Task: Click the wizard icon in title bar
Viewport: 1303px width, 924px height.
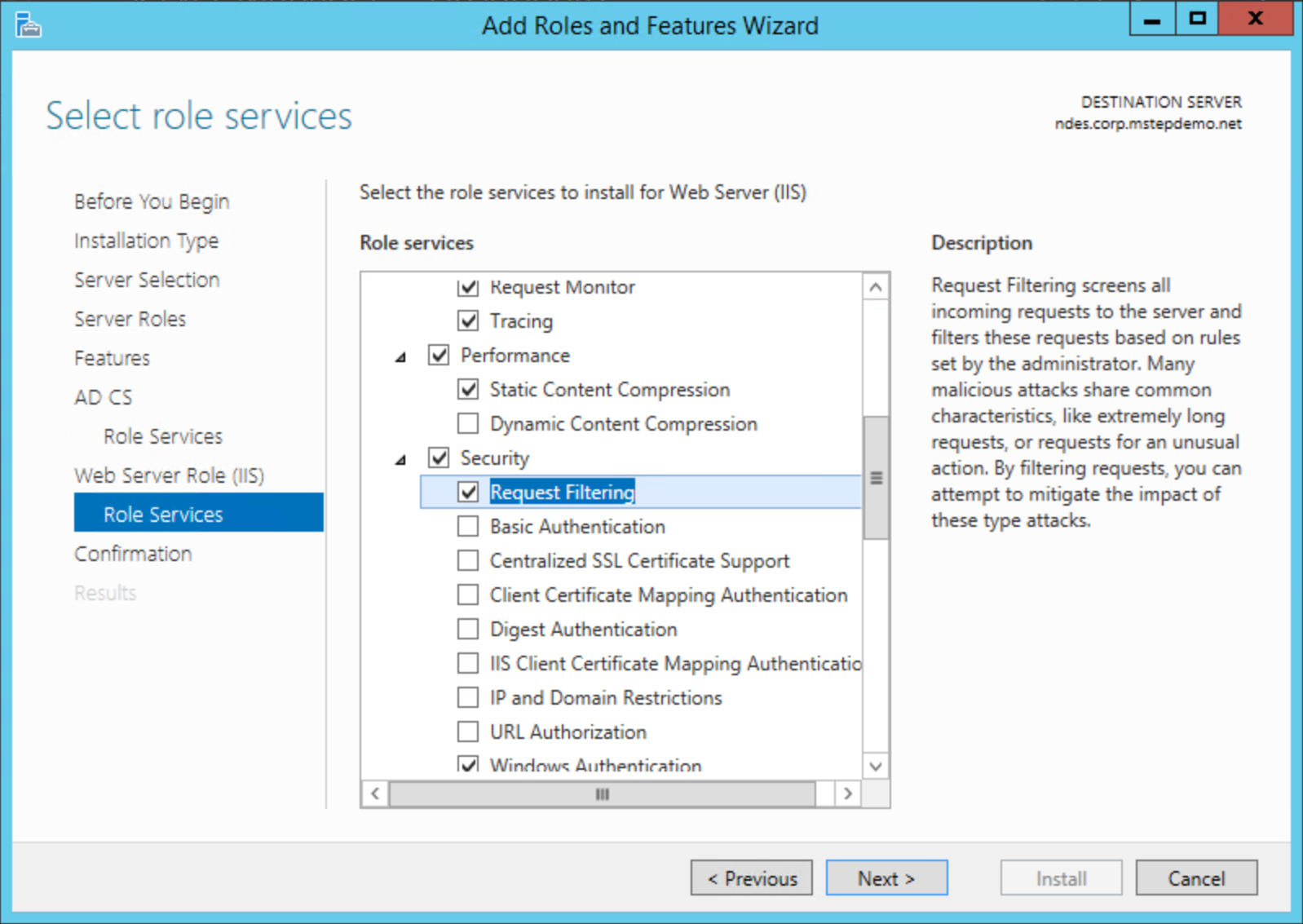Action: click(x=28, y=25)
